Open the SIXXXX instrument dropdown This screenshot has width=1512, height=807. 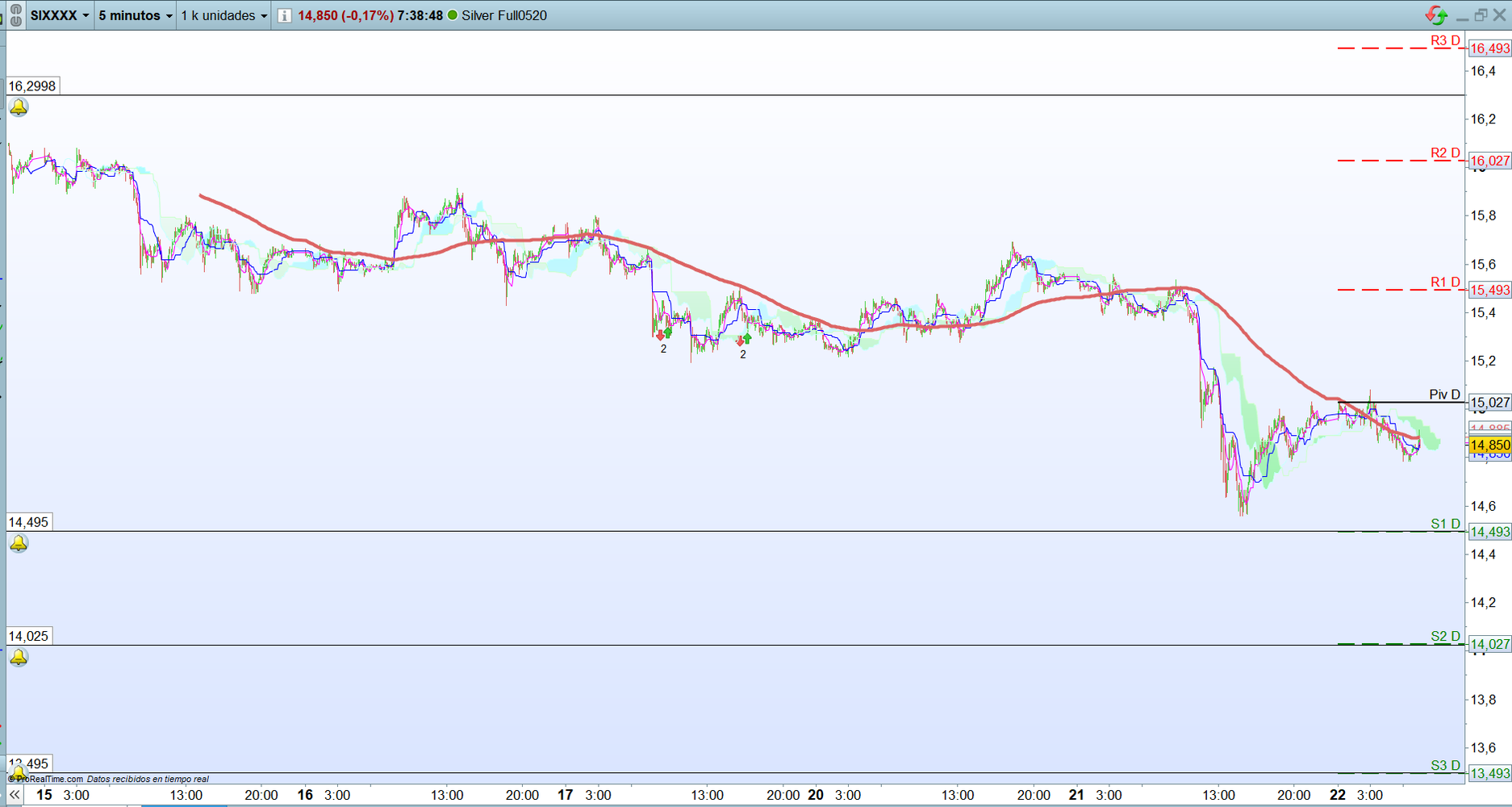pyautogui.click(x=56, y=15)
